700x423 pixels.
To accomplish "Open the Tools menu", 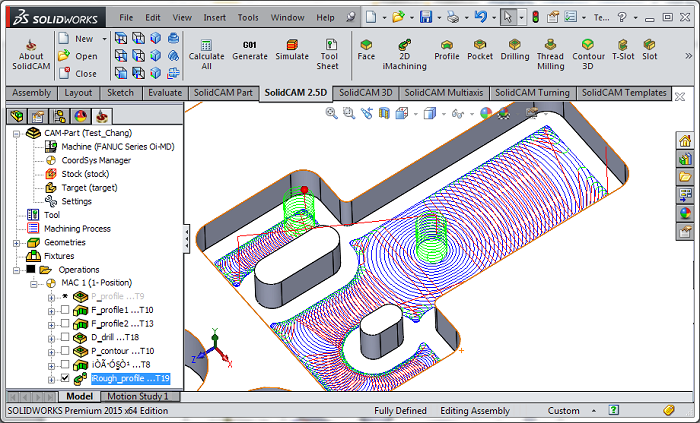I will [x=248, y=17].
